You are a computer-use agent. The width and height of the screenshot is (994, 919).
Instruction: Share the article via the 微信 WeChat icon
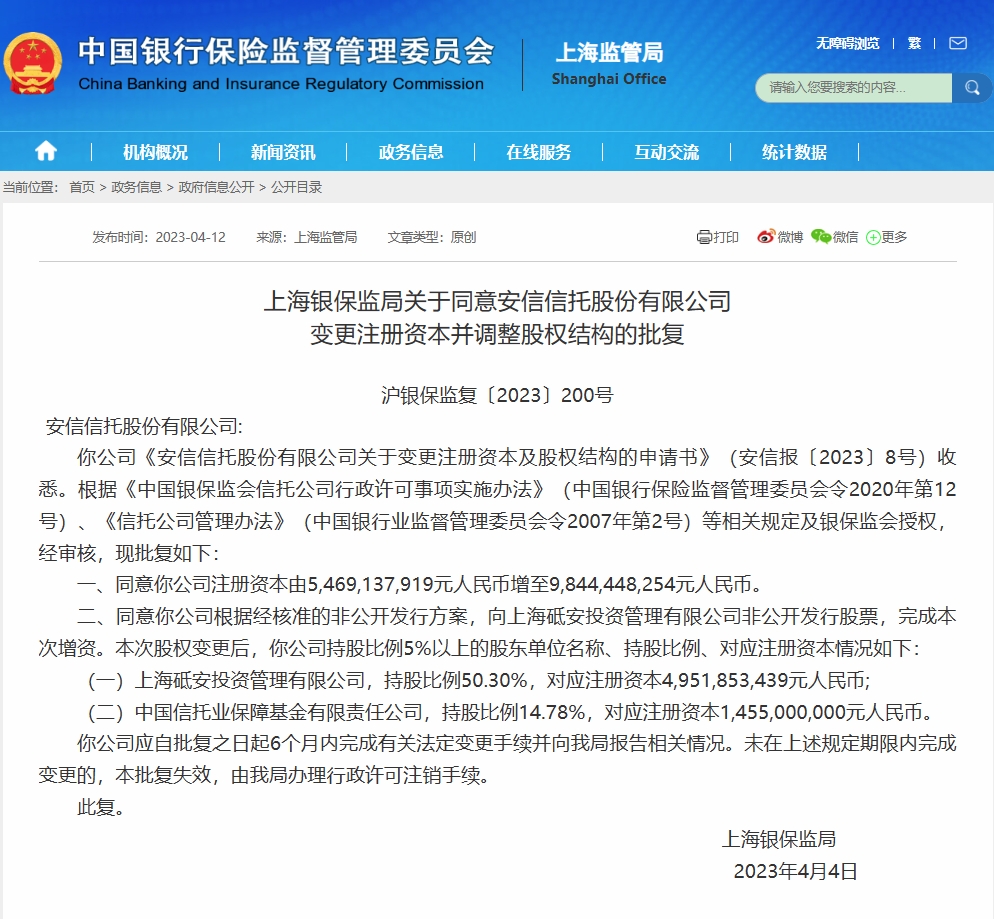(x=820, y=237)
